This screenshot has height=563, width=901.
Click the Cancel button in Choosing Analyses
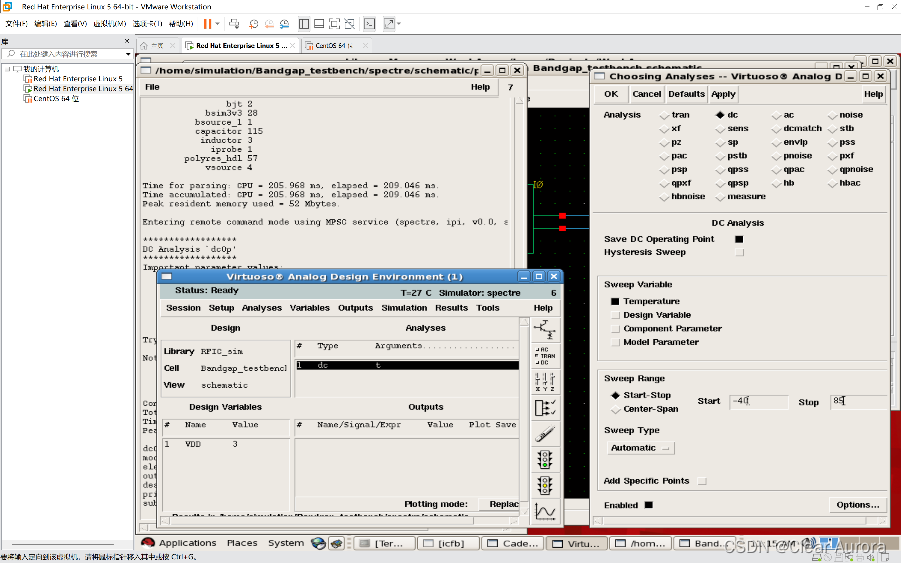(646, 94)
